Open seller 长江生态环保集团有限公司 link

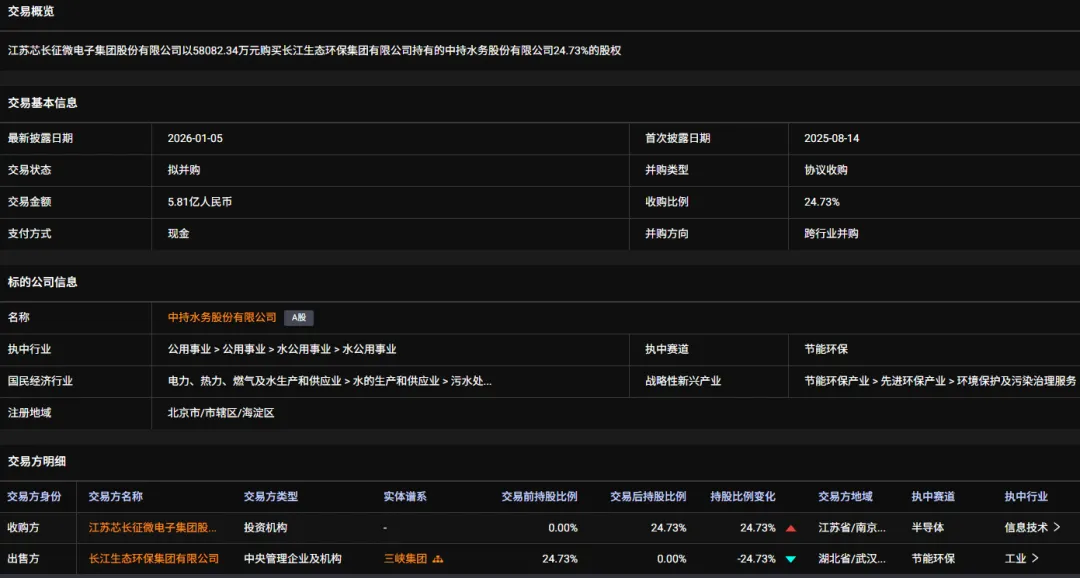(x=154, y=559)
